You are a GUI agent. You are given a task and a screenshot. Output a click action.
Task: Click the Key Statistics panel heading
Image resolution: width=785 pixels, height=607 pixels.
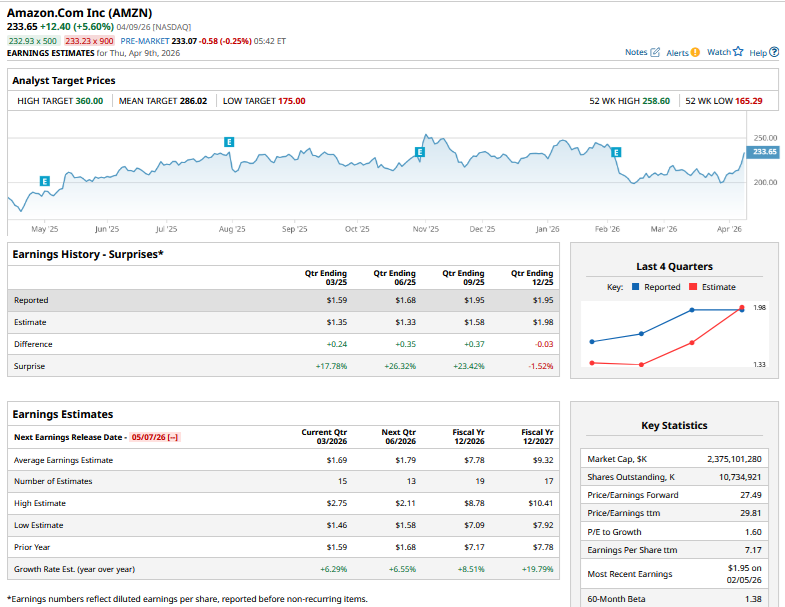click(x=674, y=425)
